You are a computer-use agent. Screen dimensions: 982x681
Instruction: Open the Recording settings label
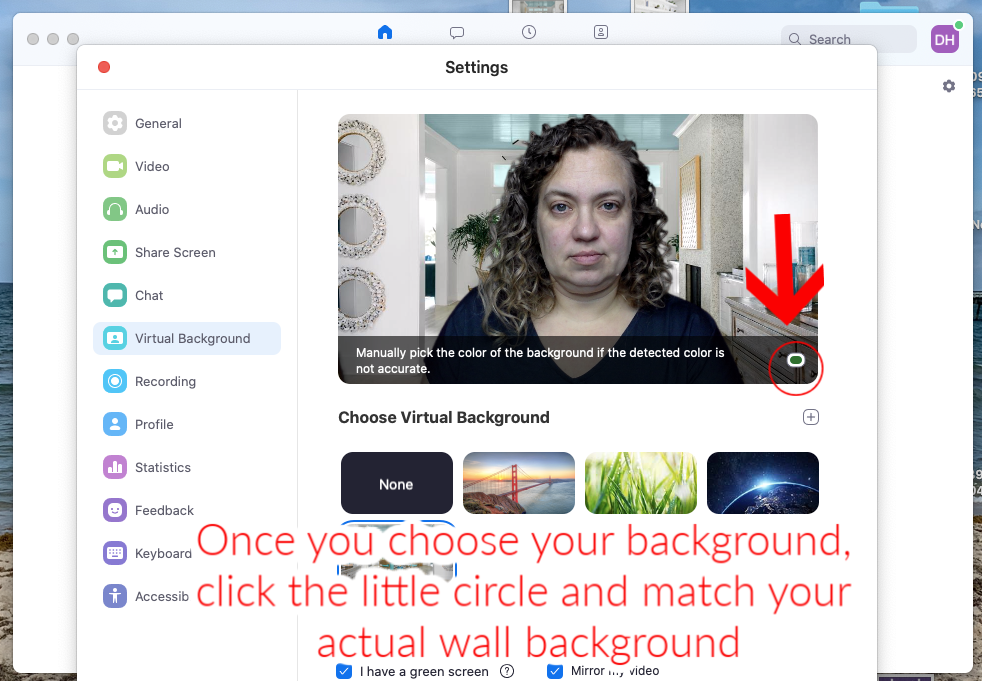pyautogui.click(x=165, y=381)
